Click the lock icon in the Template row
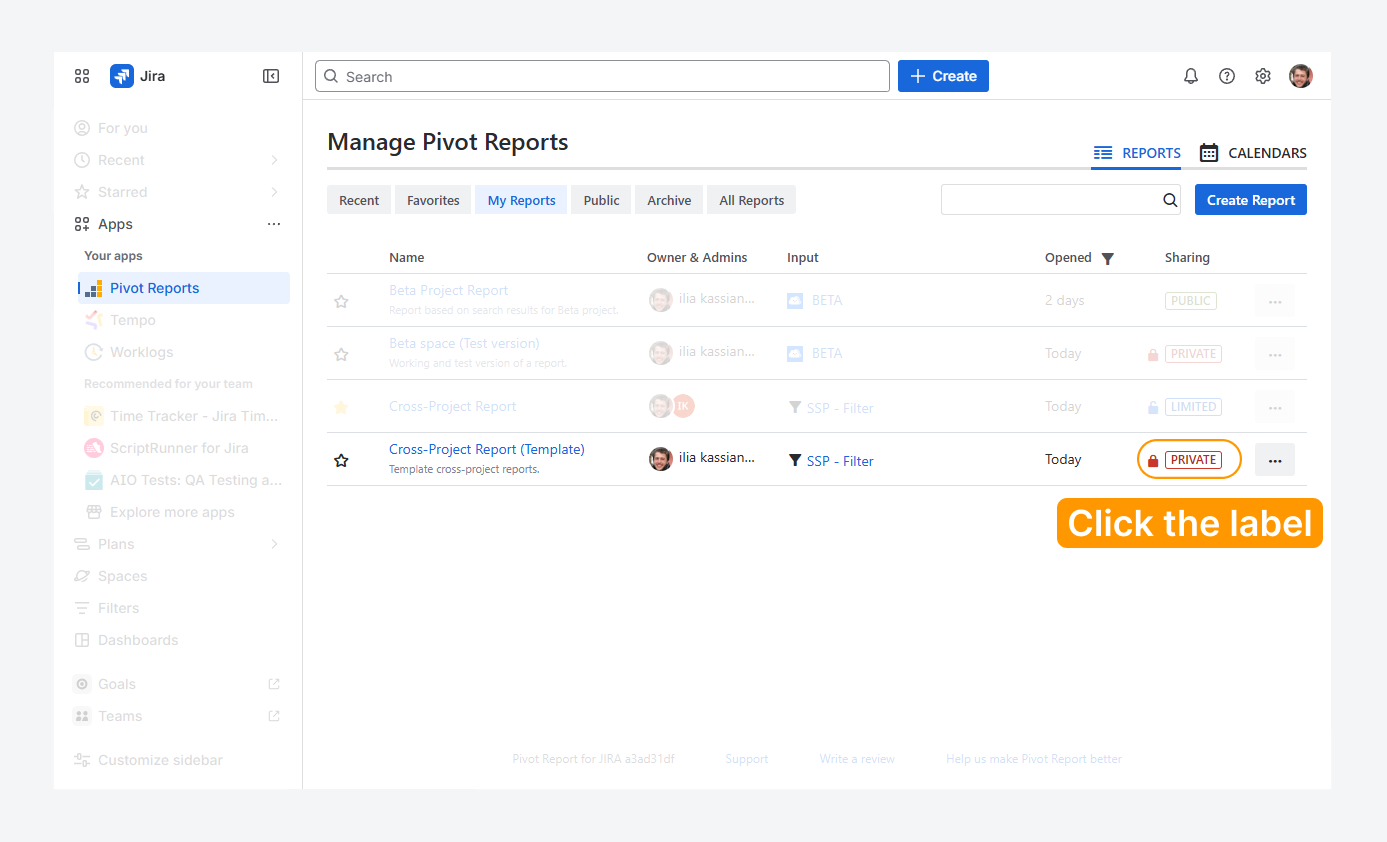 (1153, 461)
